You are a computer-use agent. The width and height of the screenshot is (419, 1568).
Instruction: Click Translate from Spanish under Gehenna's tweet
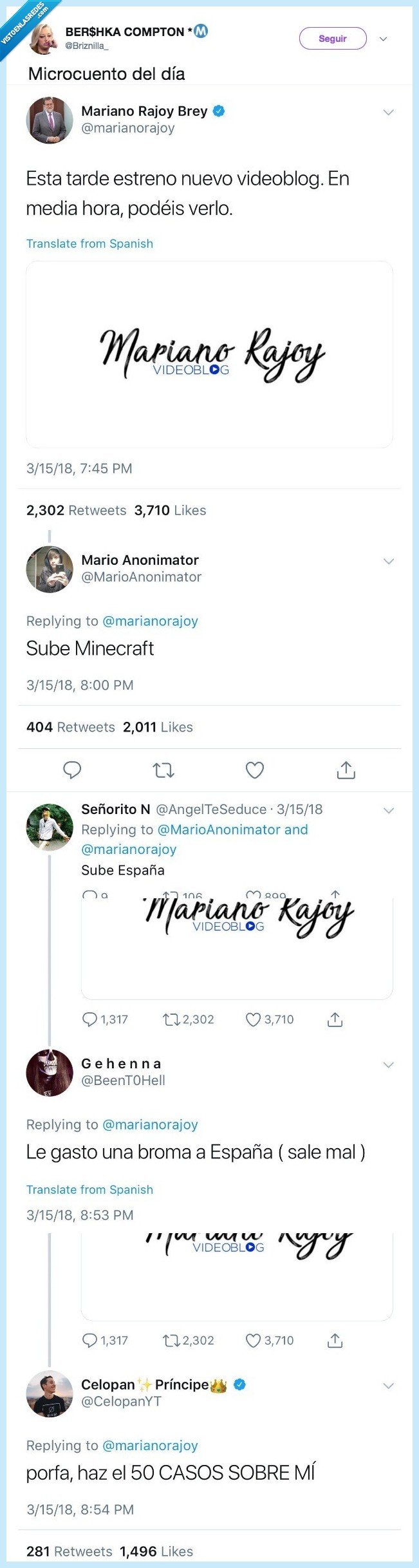pyautogui.click(x=89, y=1189)
